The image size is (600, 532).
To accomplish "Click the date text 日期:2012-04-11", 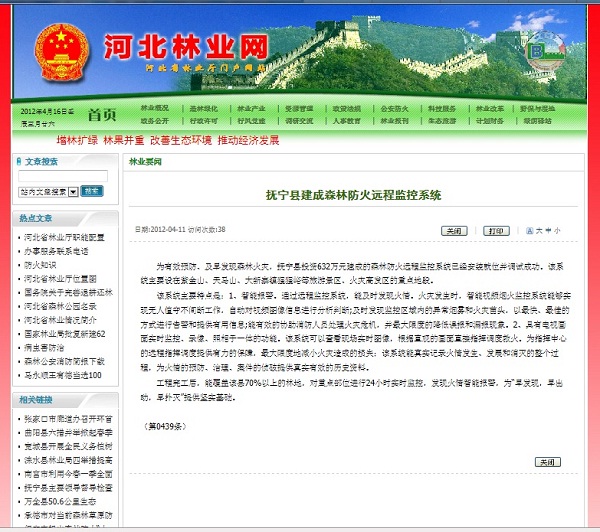I will click(x=160, y=230).
